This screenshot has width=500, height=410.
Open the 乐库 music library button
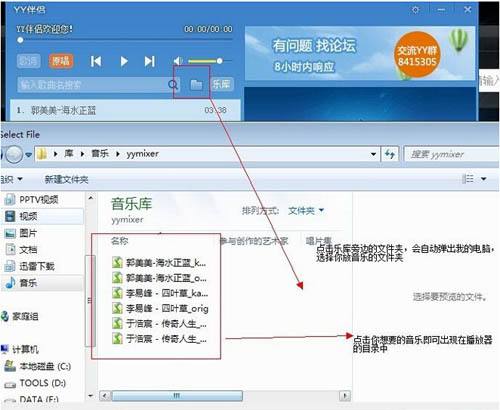click(222, 84)
